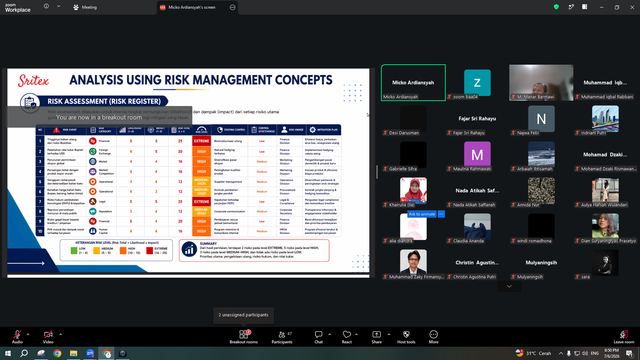640x360 pixels.
Task: Select Muhammad Zaky Firmansyah's tile
Action: click(x=413, y=263)
